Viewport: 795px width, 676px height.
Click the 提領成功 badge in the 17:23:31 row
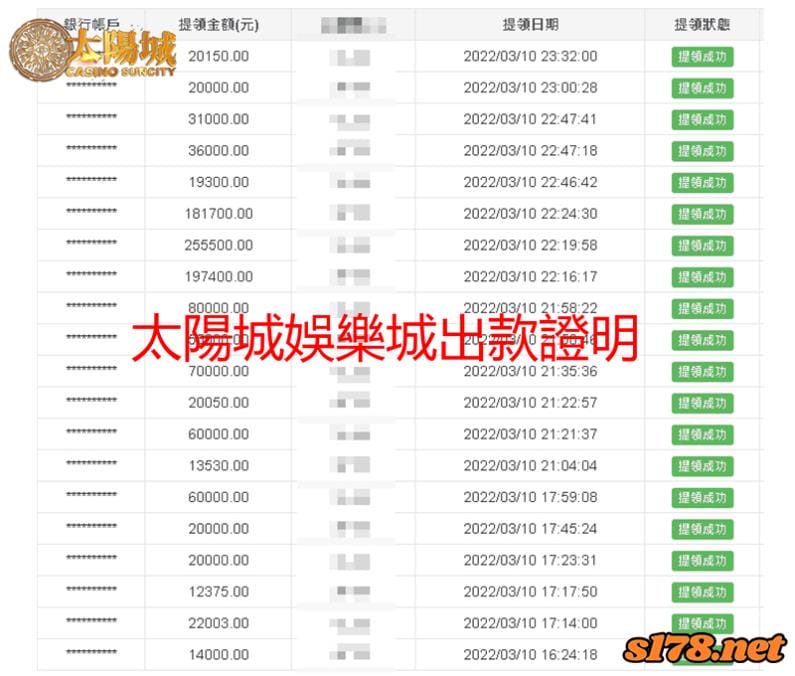702,560
